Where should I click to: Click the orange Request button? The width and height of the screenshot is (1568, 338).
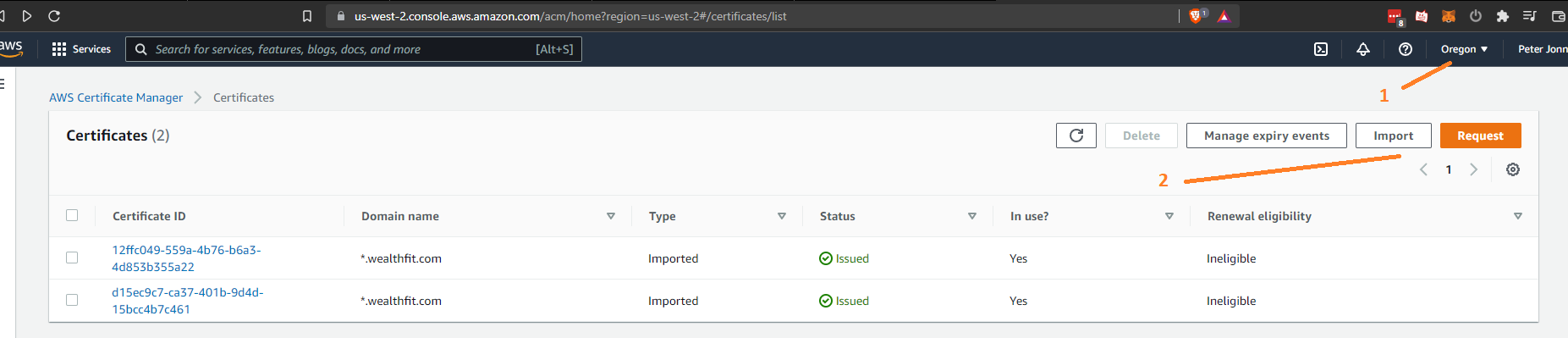click(1481, 136)
